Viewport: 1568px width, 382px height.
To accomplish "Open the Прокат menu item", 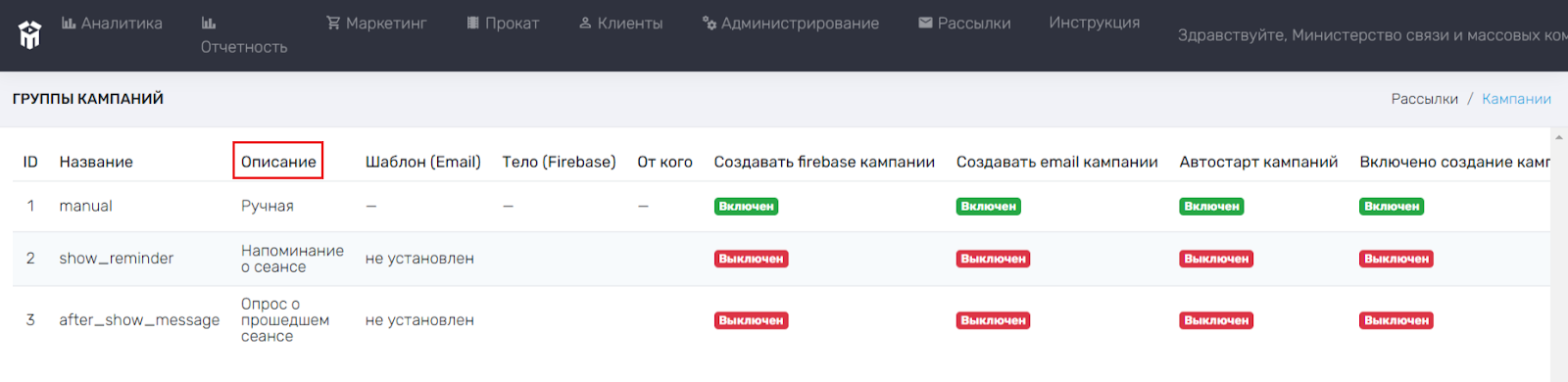I will pyautogui.click(x=503, y=23).
